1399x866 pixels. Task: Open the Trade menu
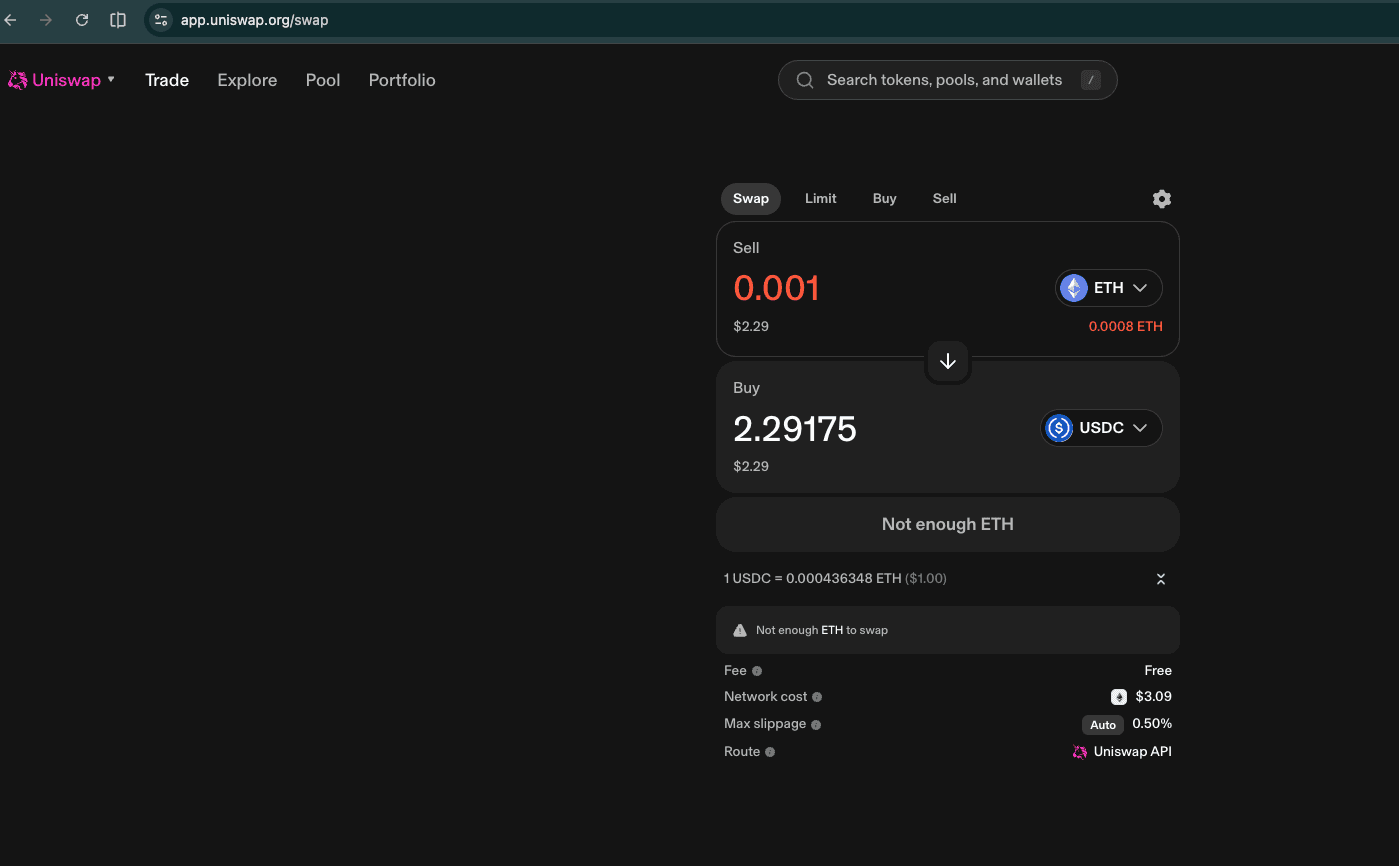pyautogui.click(x=167, y=80)
